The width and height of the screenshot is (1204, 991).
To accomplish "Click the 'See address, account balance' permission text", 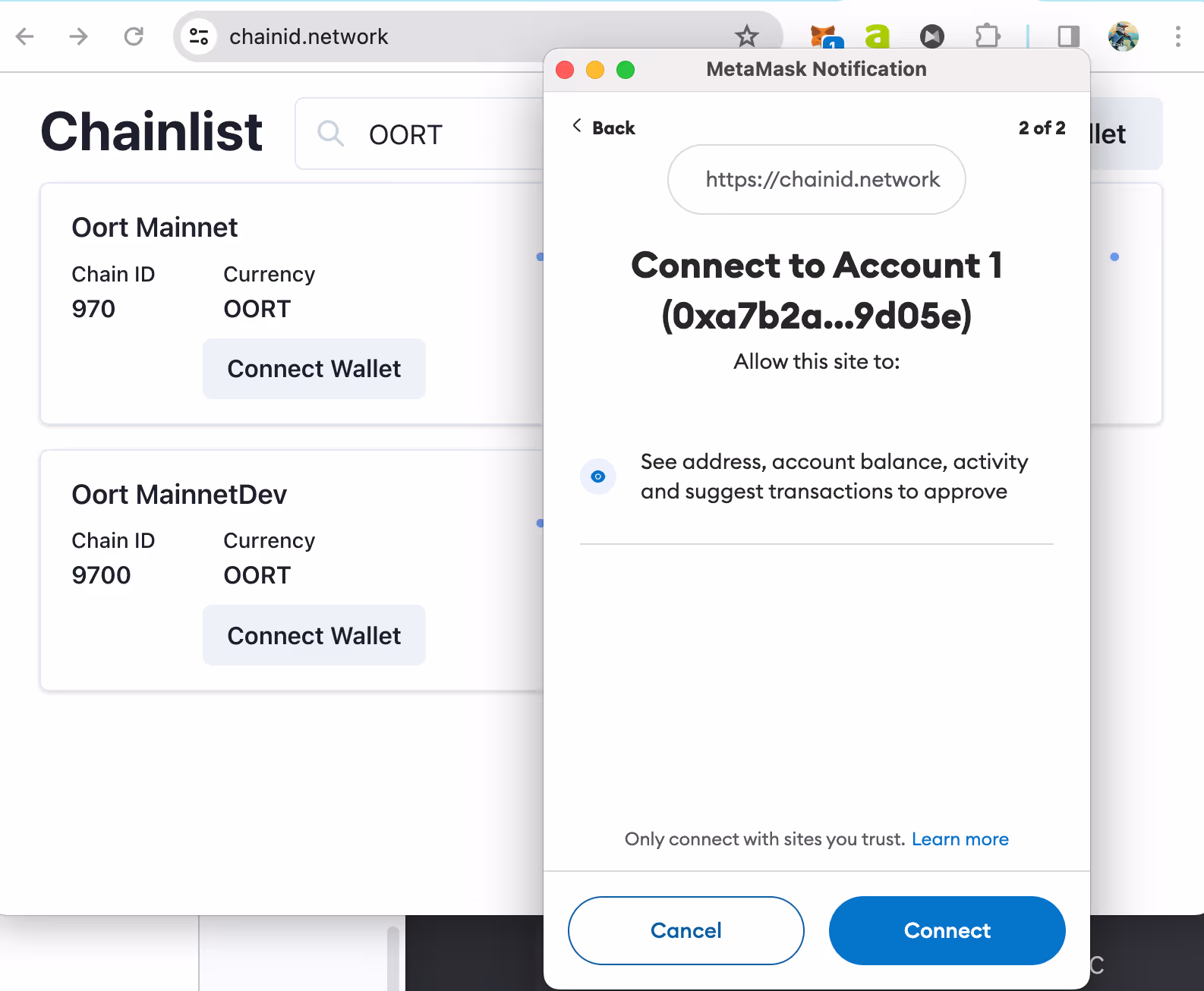I will coord(834,477).
